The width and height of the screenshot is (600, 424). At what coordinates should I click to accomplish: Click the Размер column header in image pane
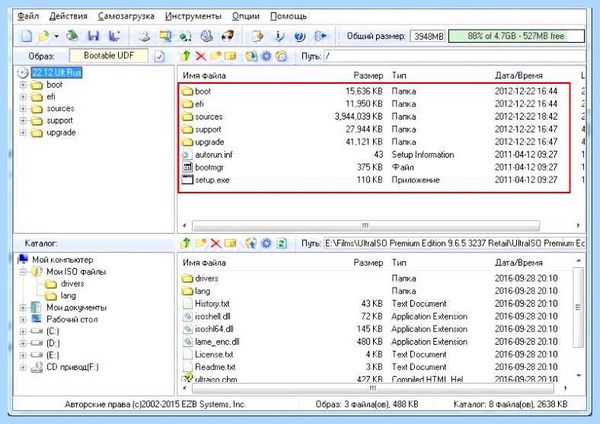pyautogui.click(x=368, y=76)
